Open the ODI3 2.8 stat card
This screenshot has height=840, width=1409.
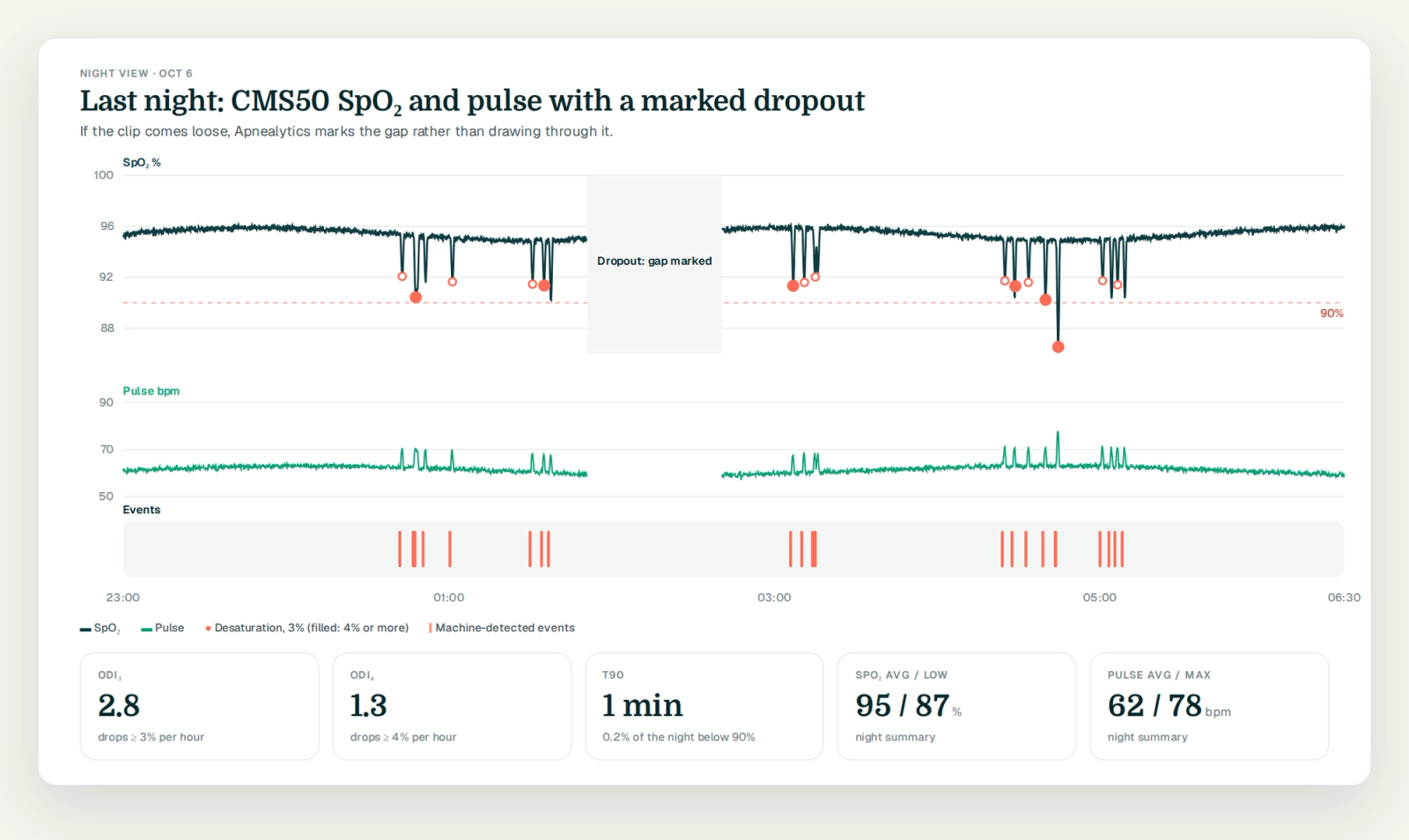tap(199, 706)
